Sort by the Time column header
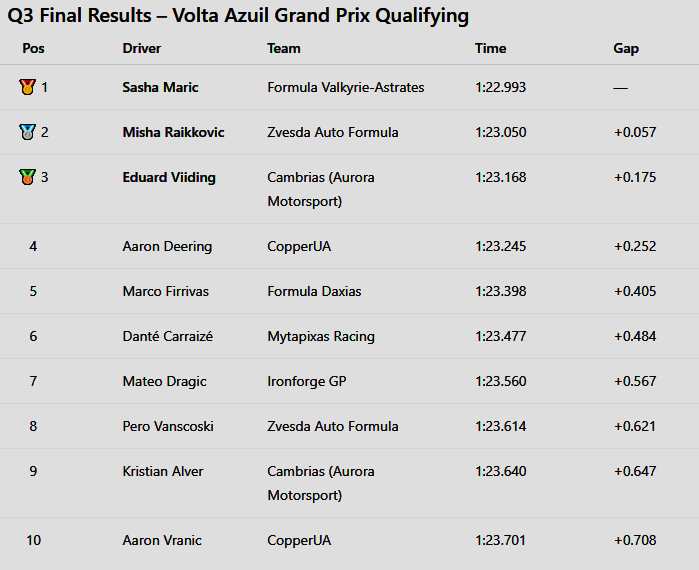This screenshot has width=699, height=570. [490, 48]
